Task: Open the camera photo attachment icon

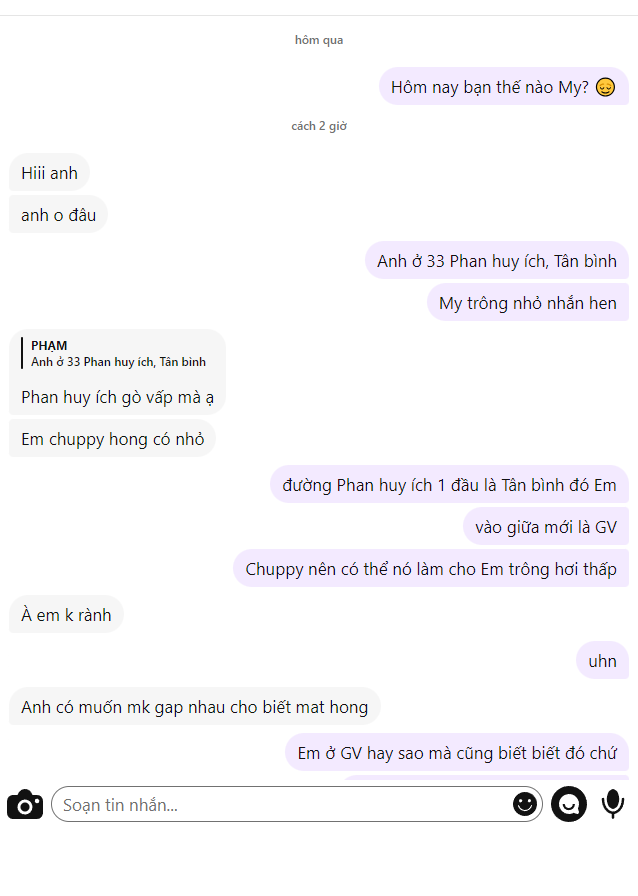Action: click(25, 805)
